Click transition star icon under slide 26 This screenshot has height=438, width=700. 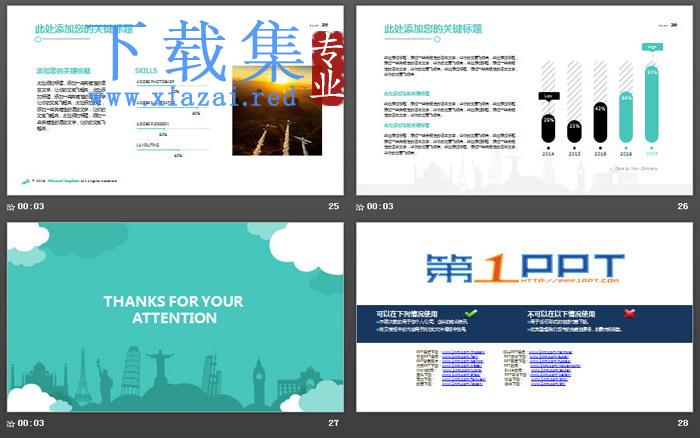click(360, 207)
